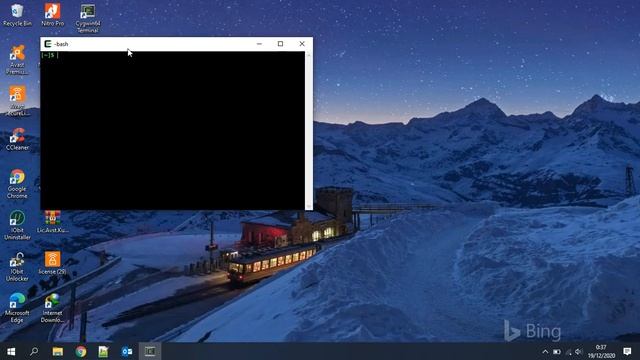640x360 pixels.
Task: Open the clock and date flyout
Action: [601, 352]
